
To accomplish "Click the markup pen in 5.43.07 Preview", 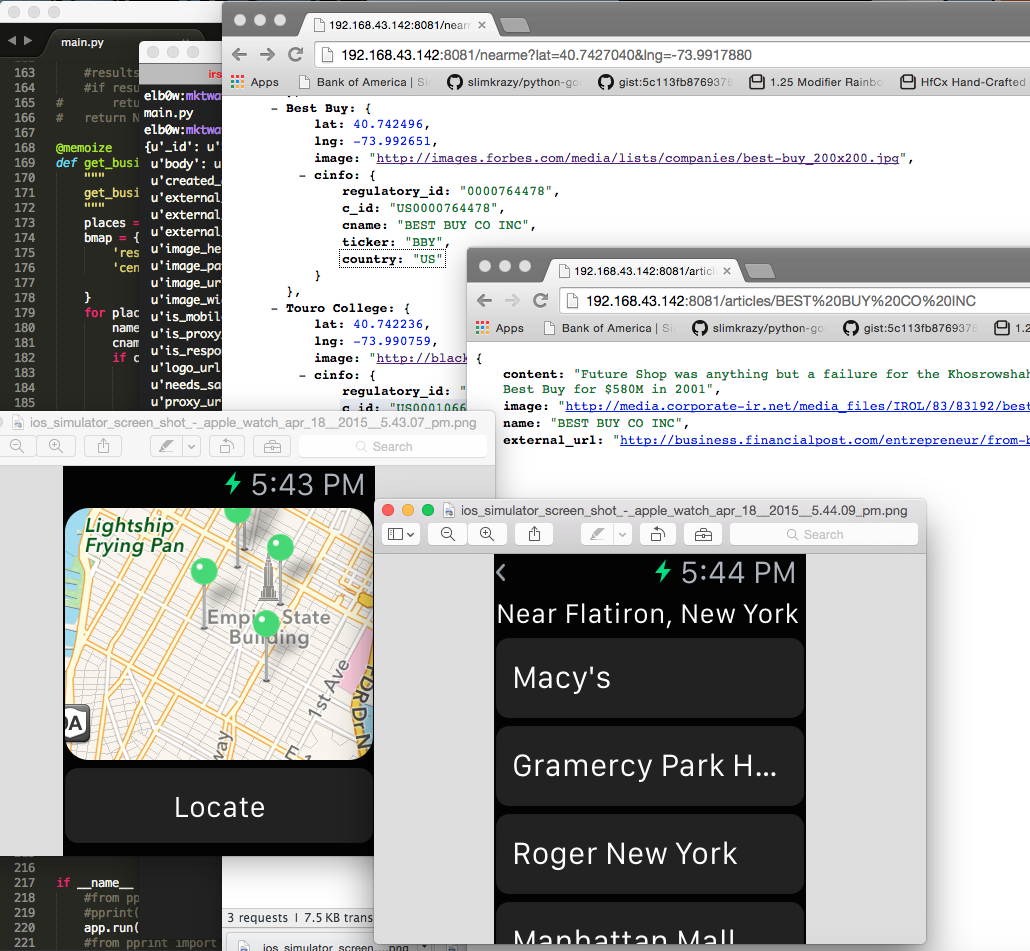I will [x=167, y=447].
